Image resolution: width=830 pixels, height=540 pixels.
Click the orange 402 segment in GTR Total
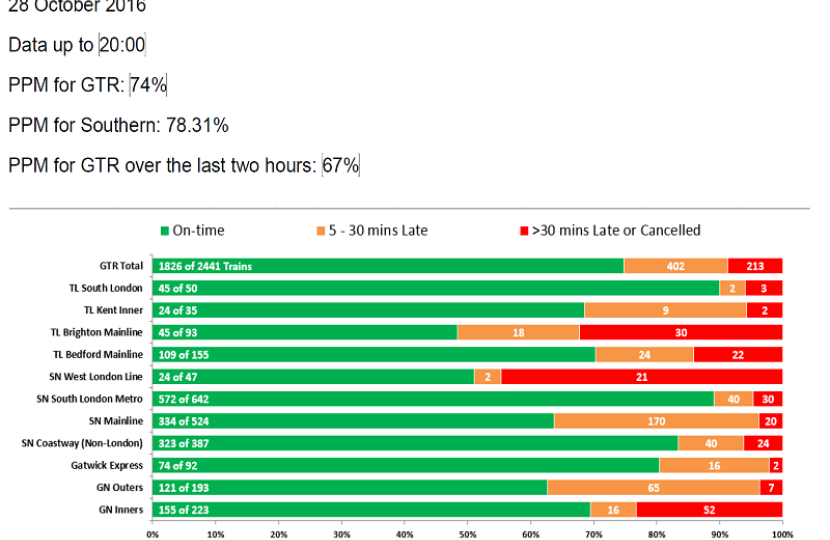[x=676, y=266]
